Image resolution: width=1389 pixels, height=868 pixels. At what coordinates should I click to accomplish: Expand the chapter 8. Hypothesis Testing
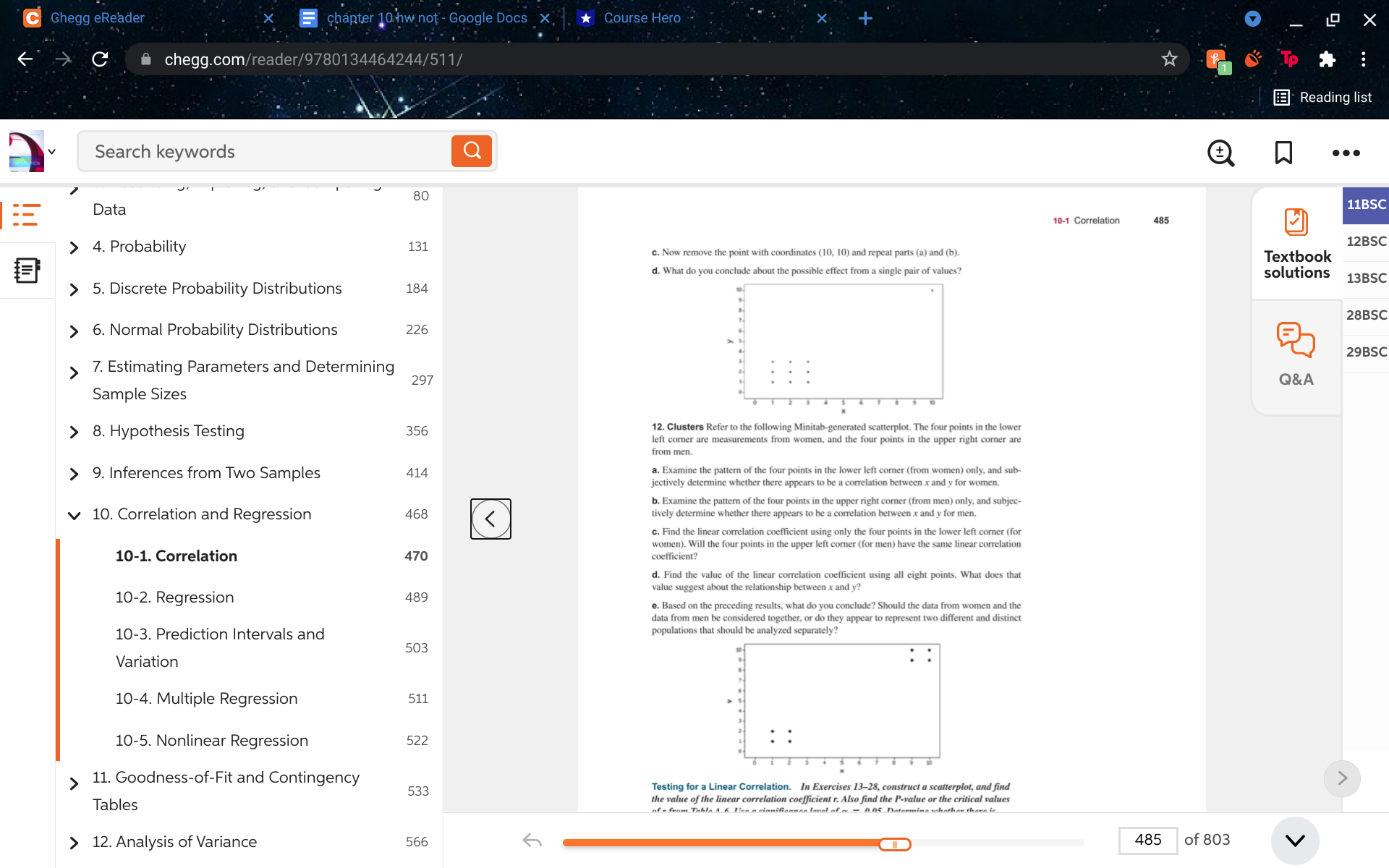click(73, 433)
